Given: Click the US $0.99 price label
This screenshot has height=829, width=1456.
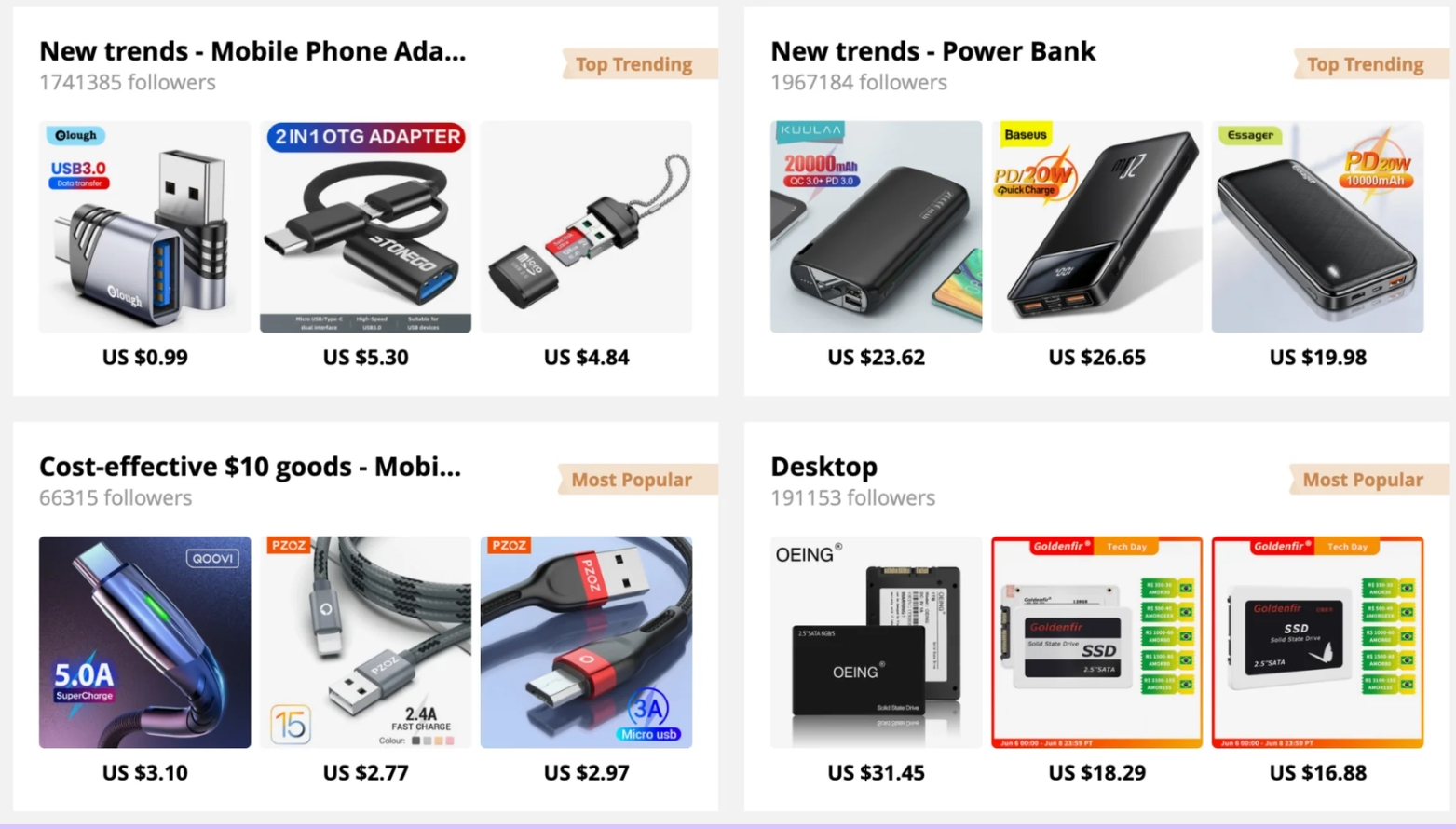Looking at the screenshot, I should pos(144,358).
